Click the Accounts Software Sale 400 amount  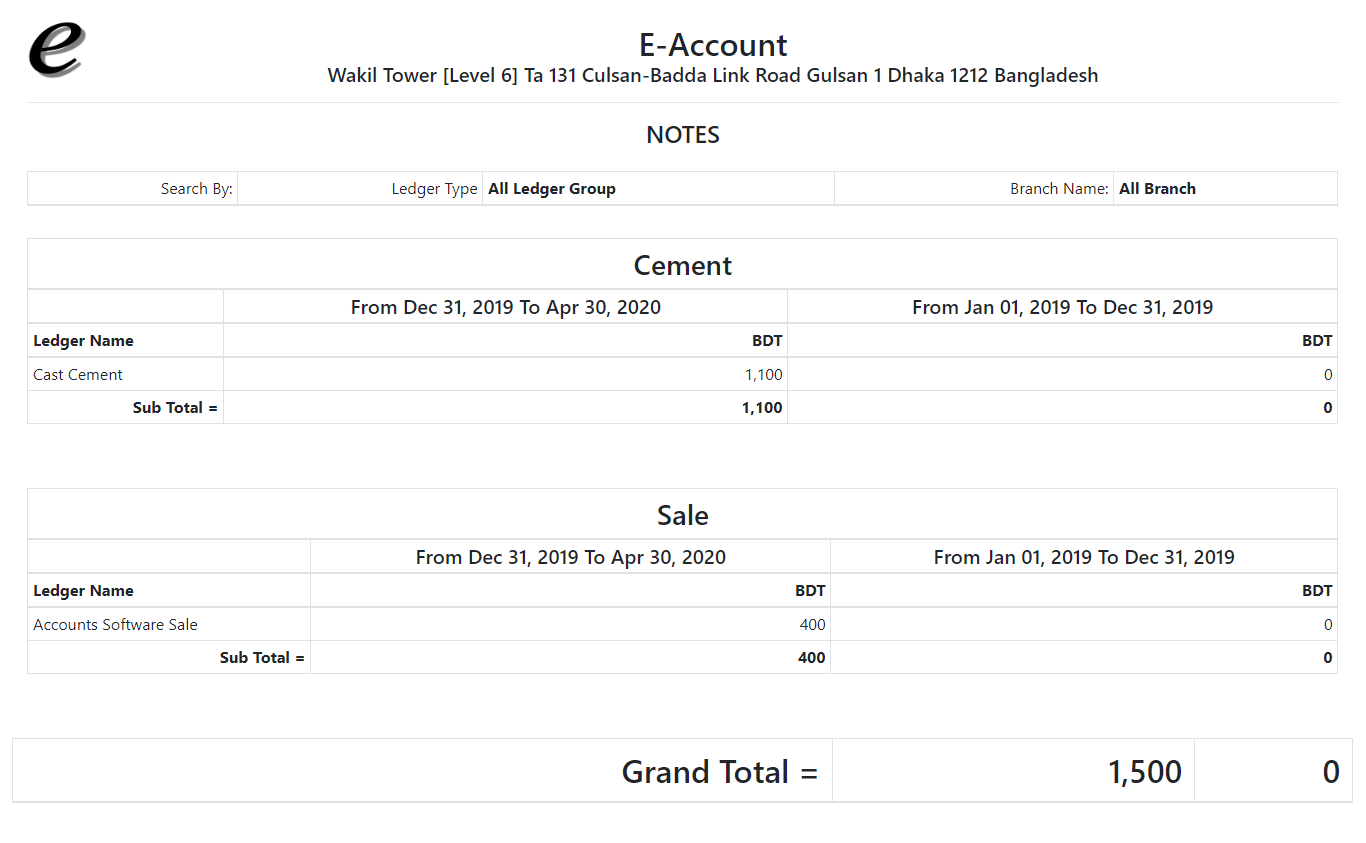[812, 625]
